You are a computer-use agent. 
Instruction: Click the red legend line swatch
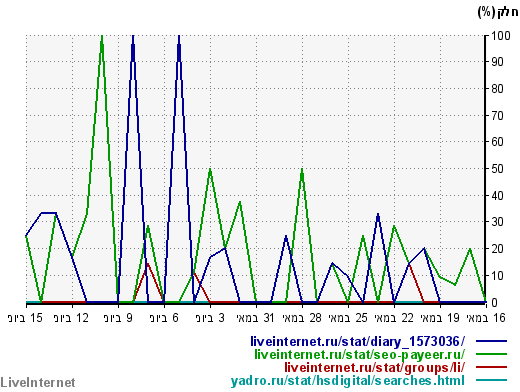(491, 367)
